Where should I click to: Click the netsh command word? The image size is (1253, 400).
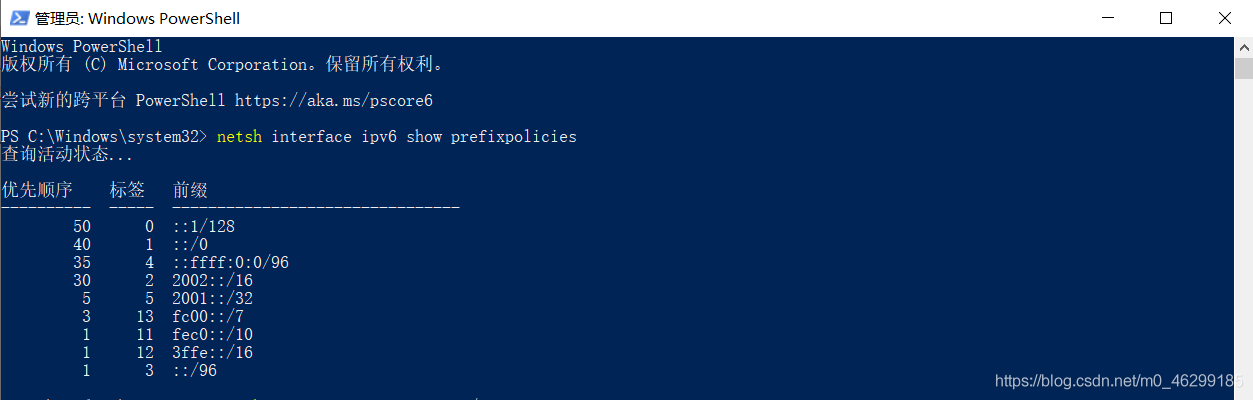click(x=239, y=136)
